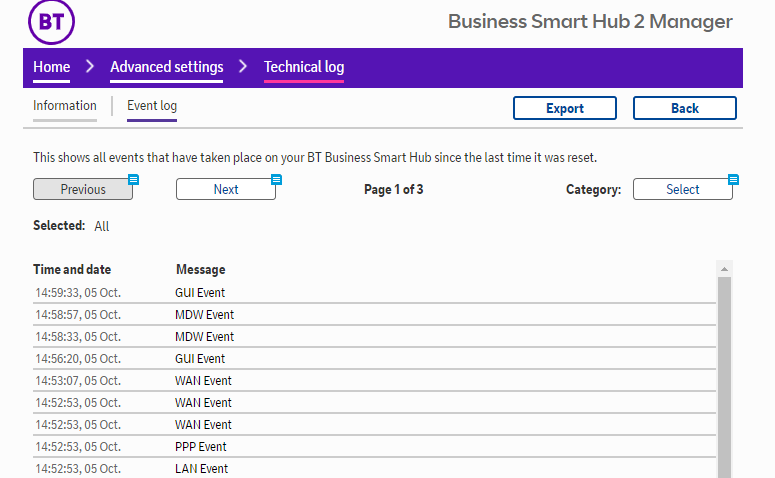
Task: Click the BT logo
Action: point(51,22)
